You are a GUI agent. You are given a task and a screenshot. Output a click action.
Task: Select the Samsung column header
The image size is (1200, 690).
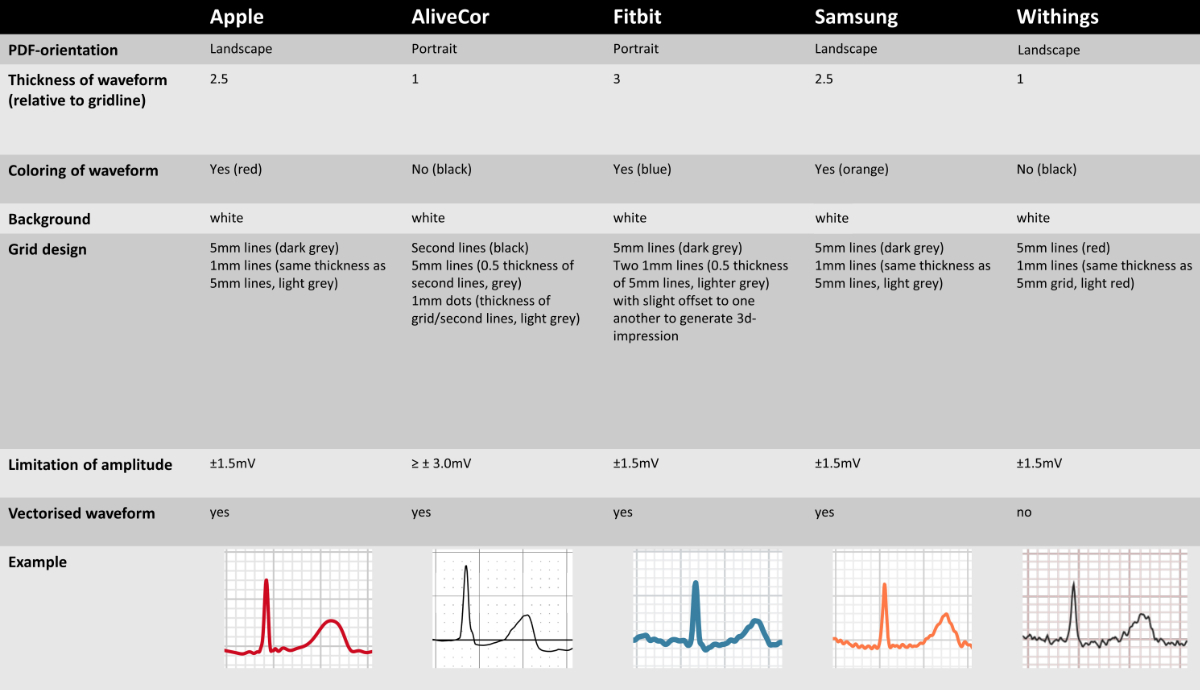click(x=856, y=17)
